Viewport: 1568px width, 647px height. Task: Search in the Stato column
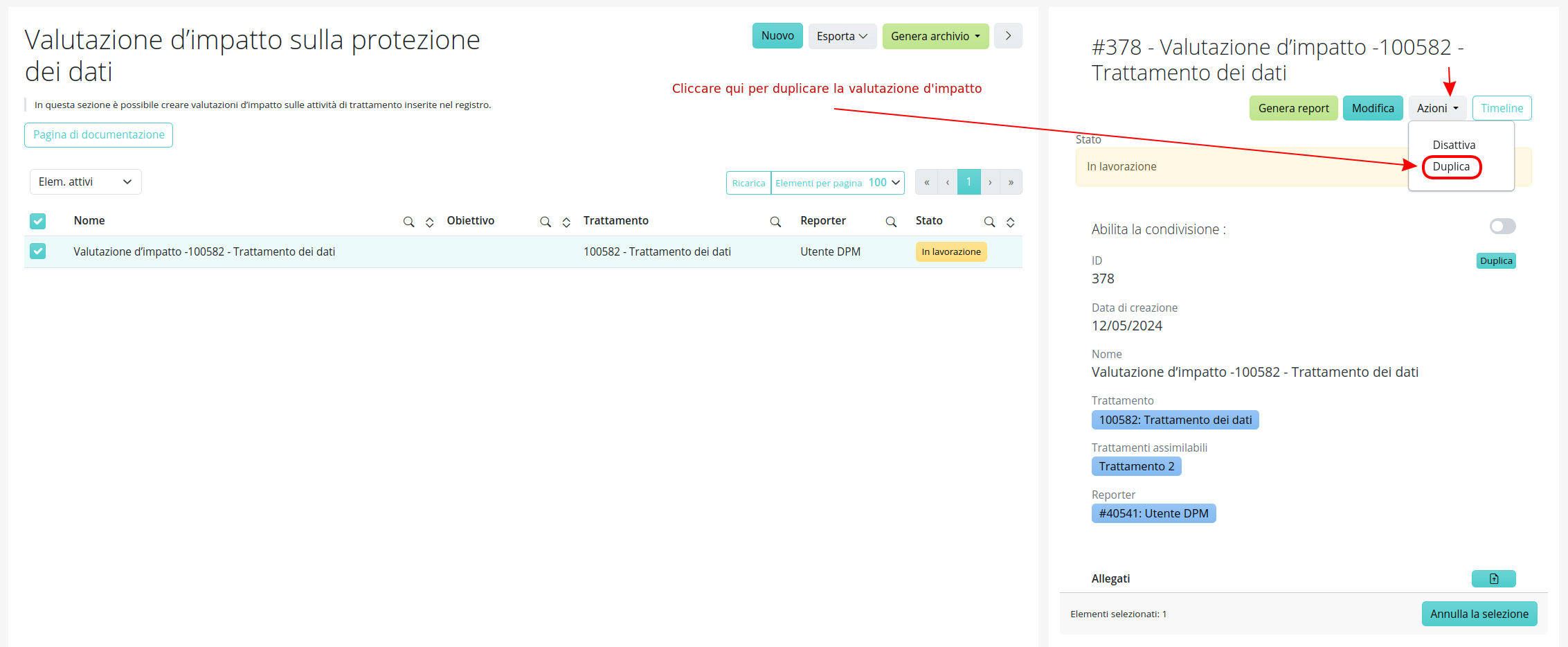[x=989, y=222]
